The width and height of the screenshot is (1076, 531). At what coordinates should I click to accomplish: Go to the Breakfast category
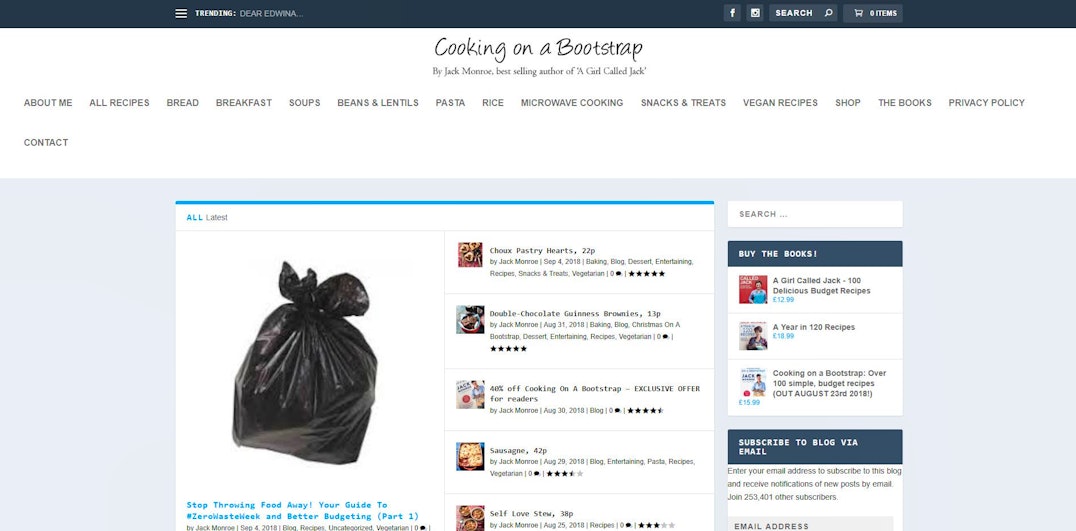pyautogui.click(x=244, y=103)
